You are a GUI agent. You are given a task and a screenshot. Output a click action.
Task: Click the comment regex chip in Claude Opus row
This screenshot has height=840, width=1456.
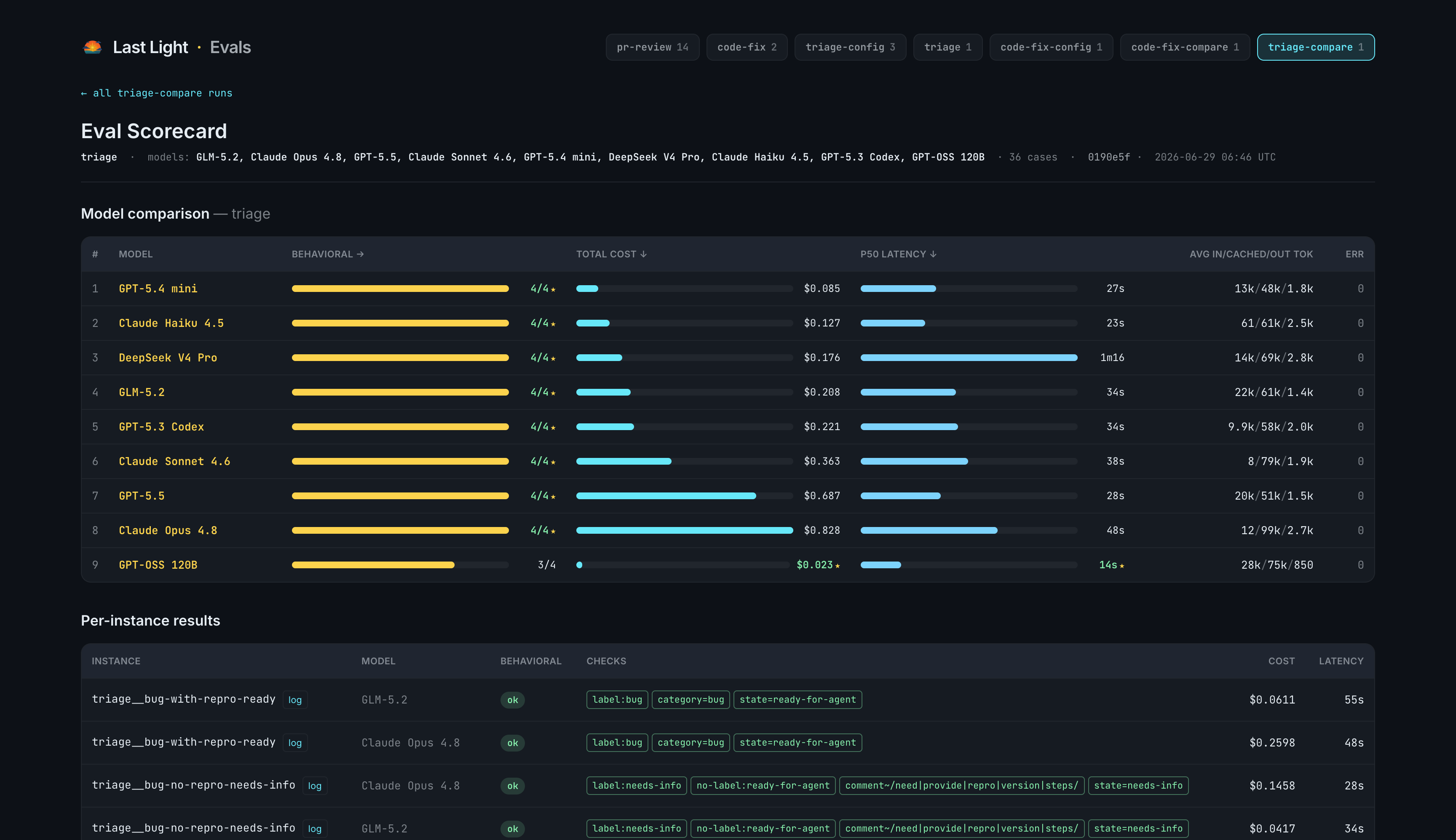click(x=962, y=786)
